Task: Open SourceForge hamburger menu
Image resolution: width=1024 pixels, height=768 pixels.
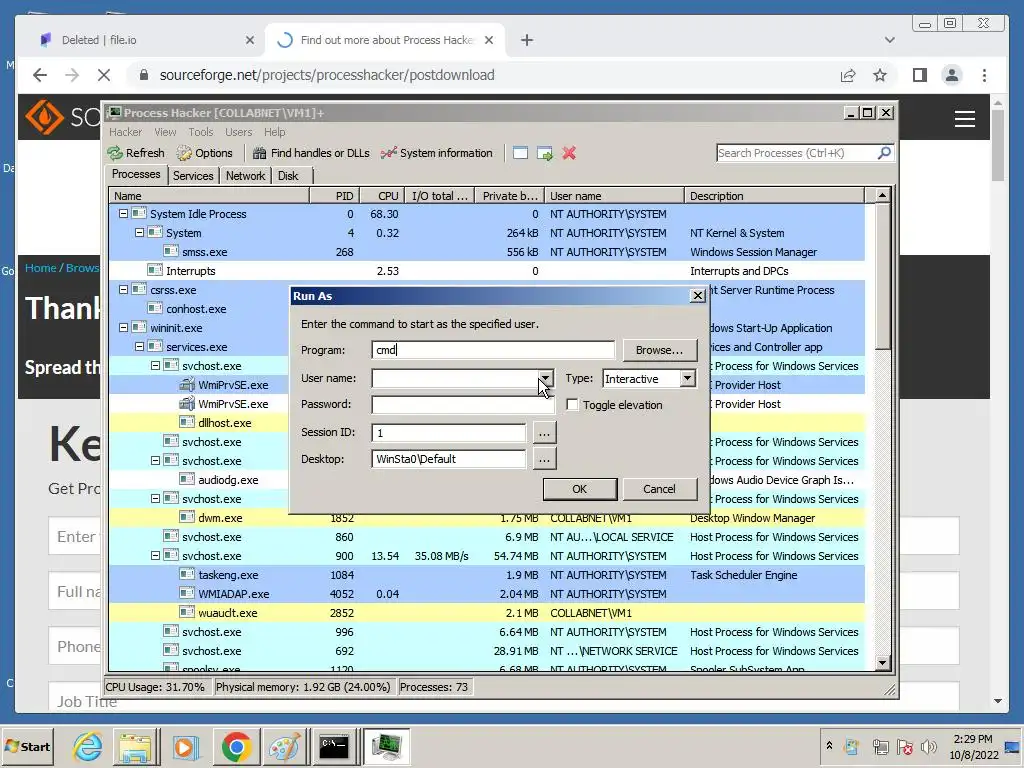Action: pos(965,119)
